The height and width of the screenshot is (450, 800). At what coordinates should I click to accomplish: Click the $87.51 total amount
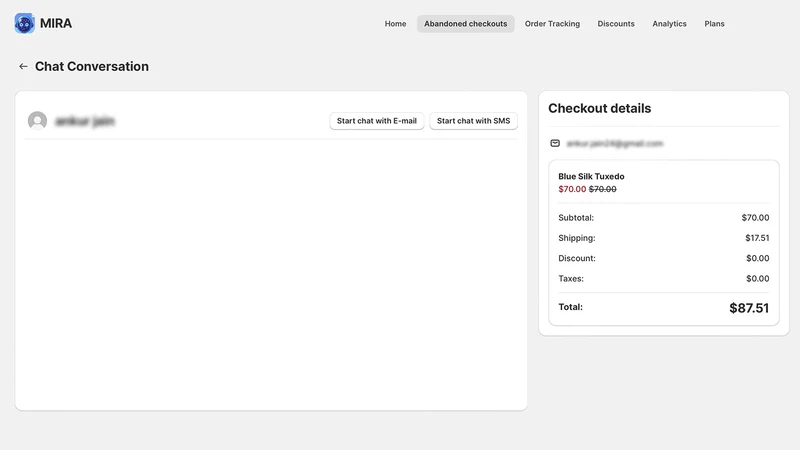coord(748,308)
